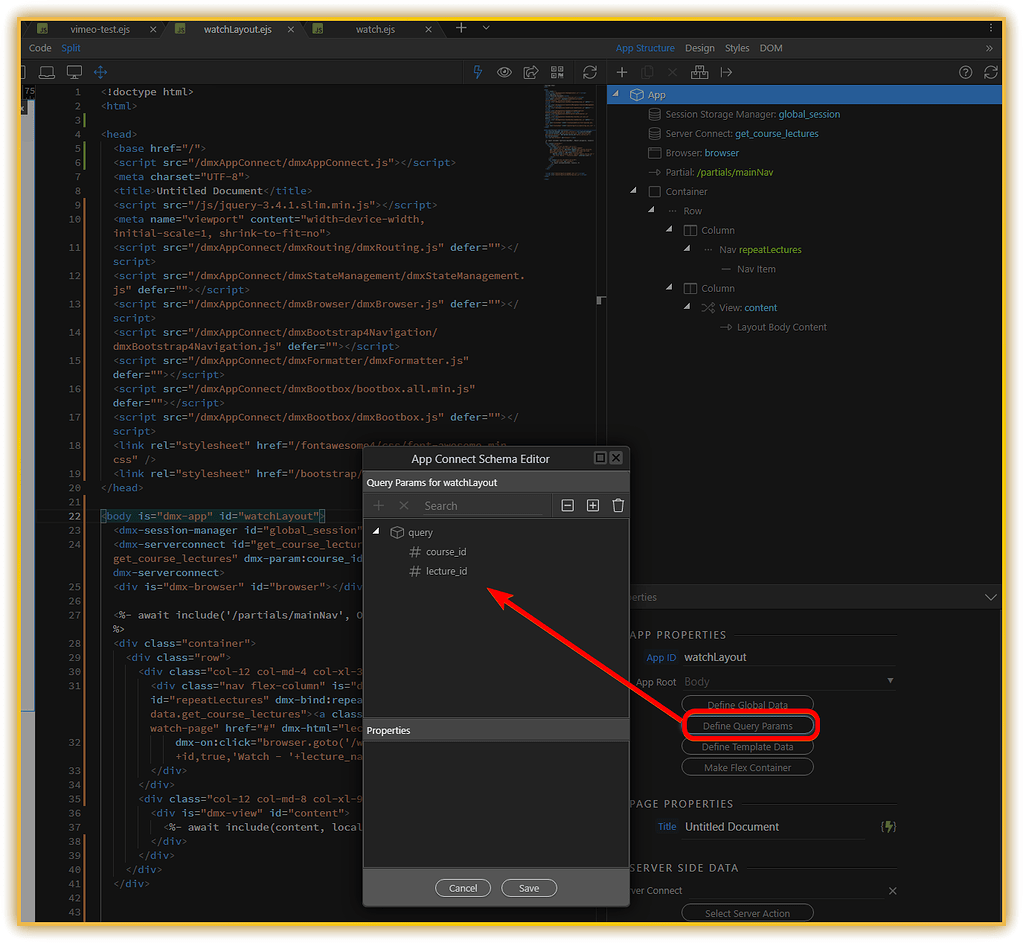
Task: Collapse the Container node in App Structure
Action: point(631,191)
